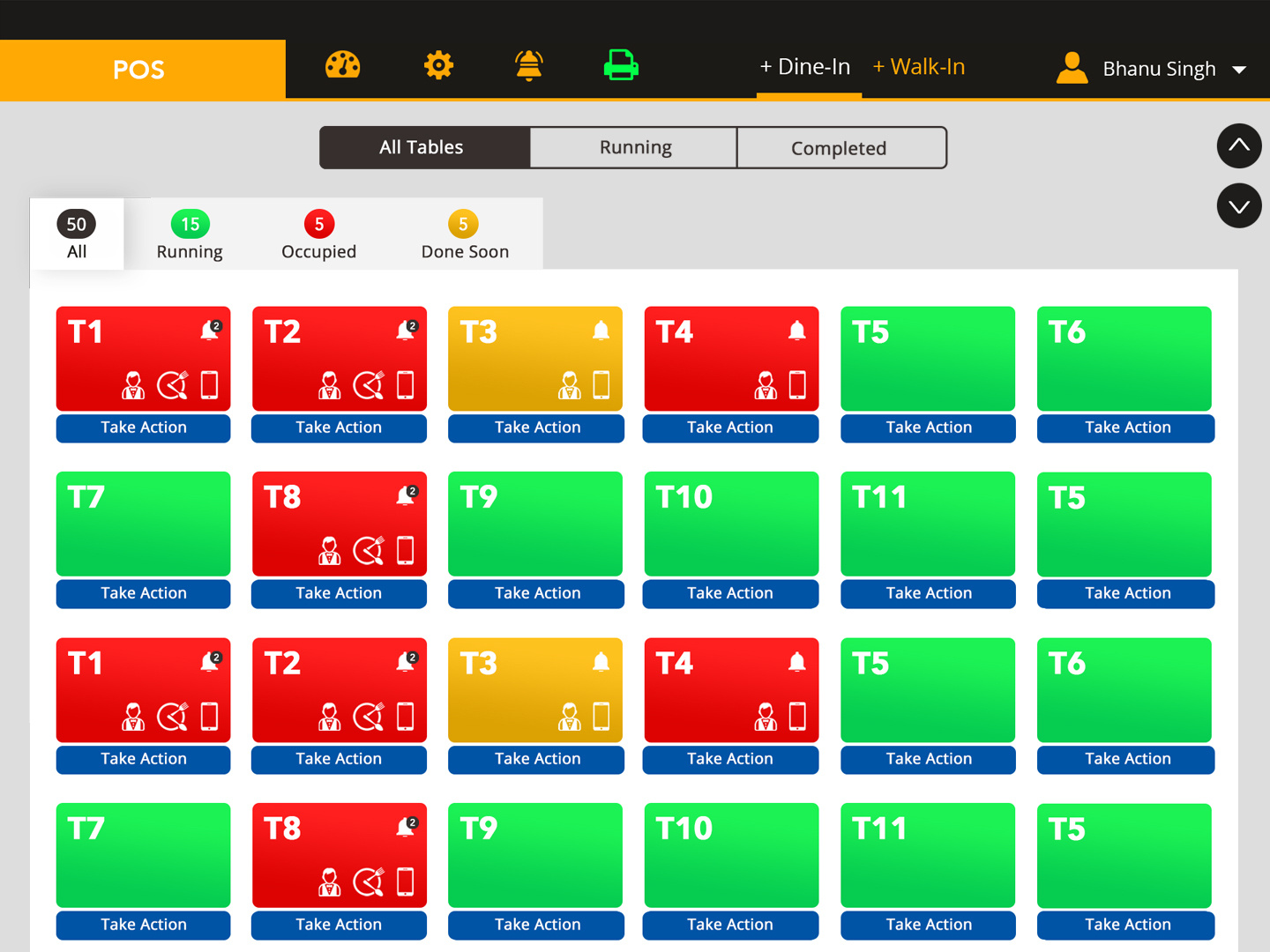Switch to the Completed tab

(x=839, y=147)
